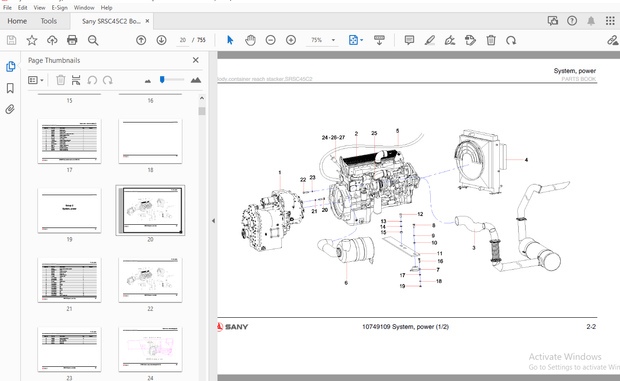Click the page number field showing 20
This screenshot has height=381, width=620.
point(183,40)
